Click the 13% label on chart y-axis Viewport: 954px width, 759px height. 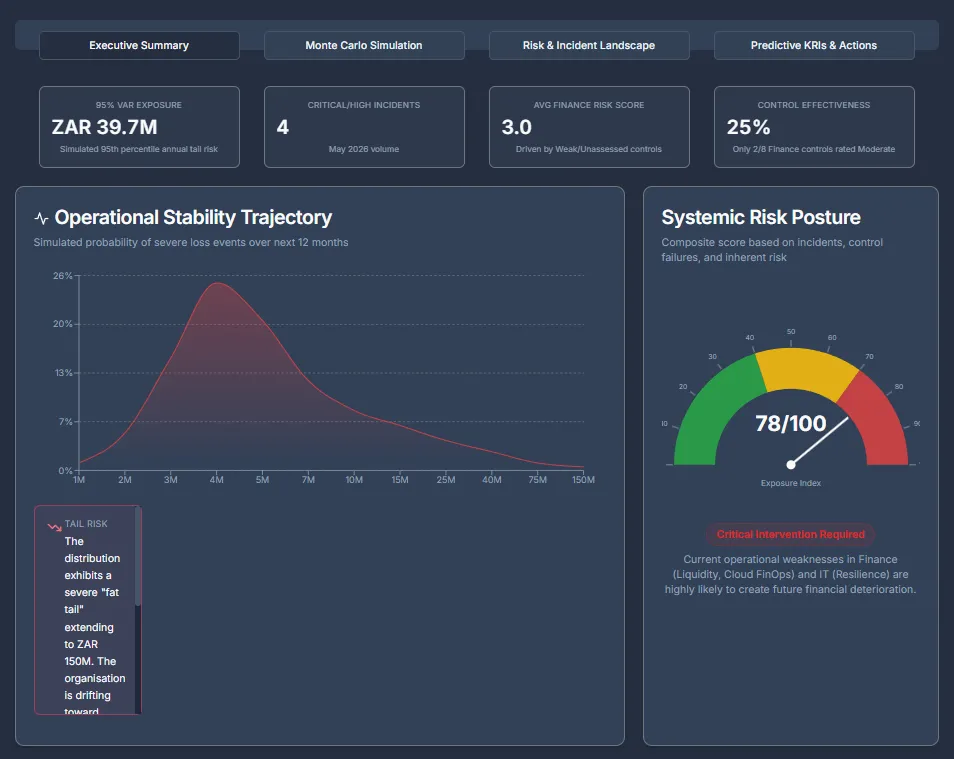pyautogui.click(x=63, y=373)
